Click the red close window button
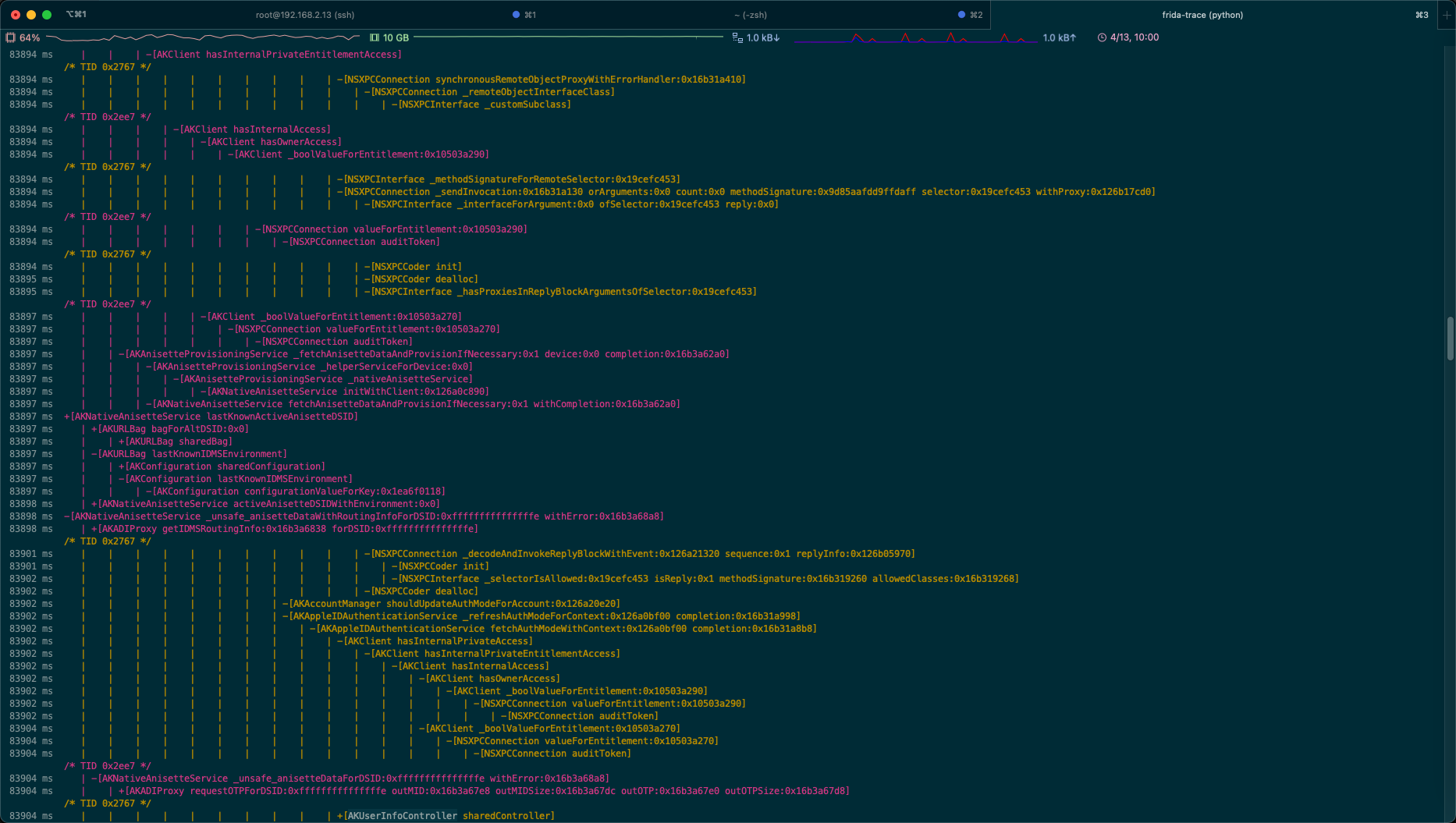Viewport: 1456px width, 823px height. 16,15
